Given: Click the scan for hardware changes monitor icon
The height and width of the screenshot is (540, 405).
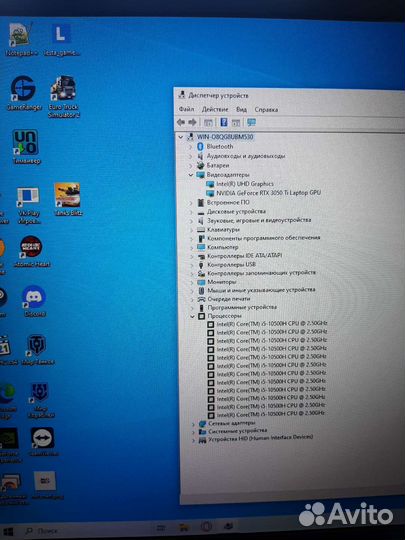Looking at the screenshot, I should click(x=251, y=122).
